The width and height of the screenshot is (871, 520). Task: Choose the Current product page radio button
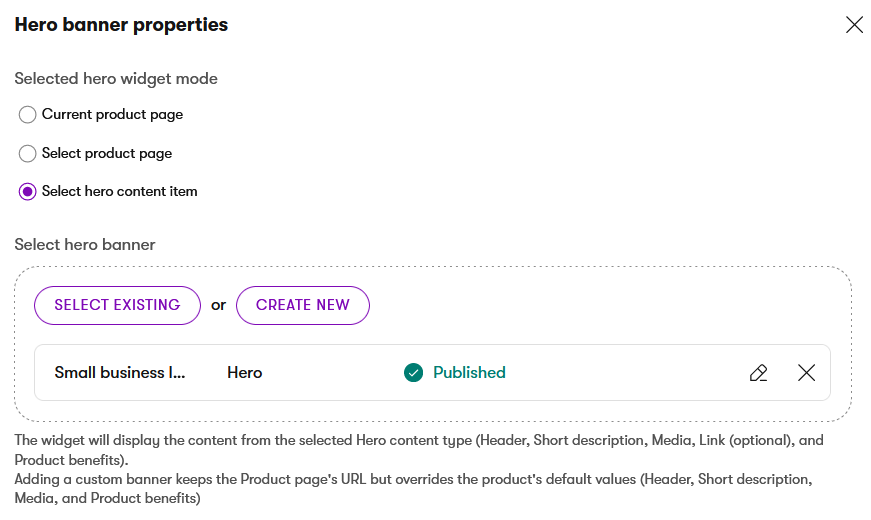pos(27,114)
